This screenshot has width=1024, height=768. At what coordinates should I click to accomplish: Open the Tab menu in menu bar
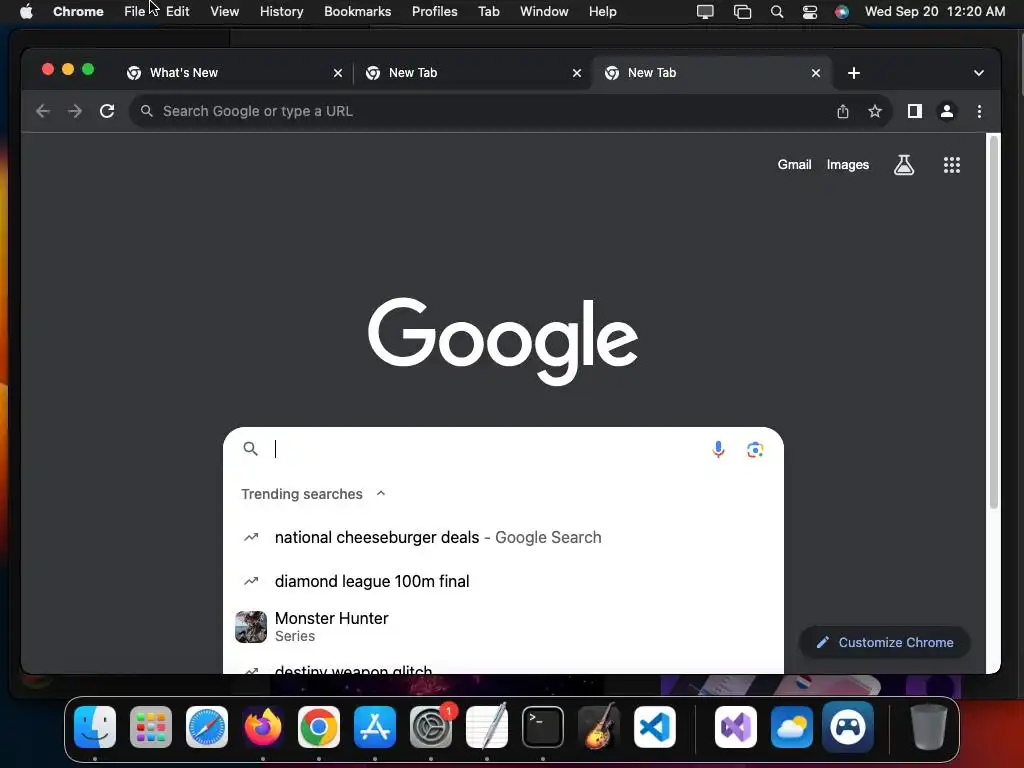(488, 12)
